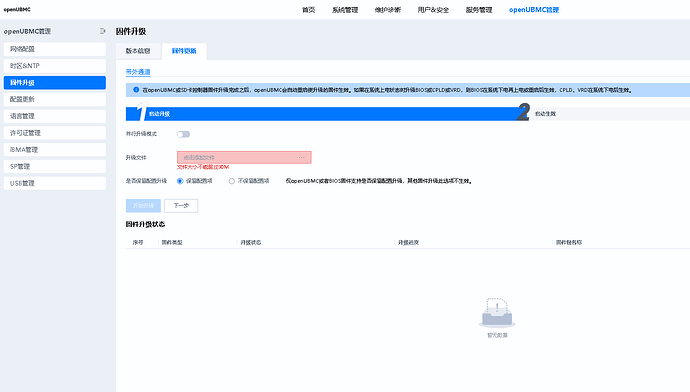
Task: Click the 固件包名称 column header
Action: click(569, 242)
